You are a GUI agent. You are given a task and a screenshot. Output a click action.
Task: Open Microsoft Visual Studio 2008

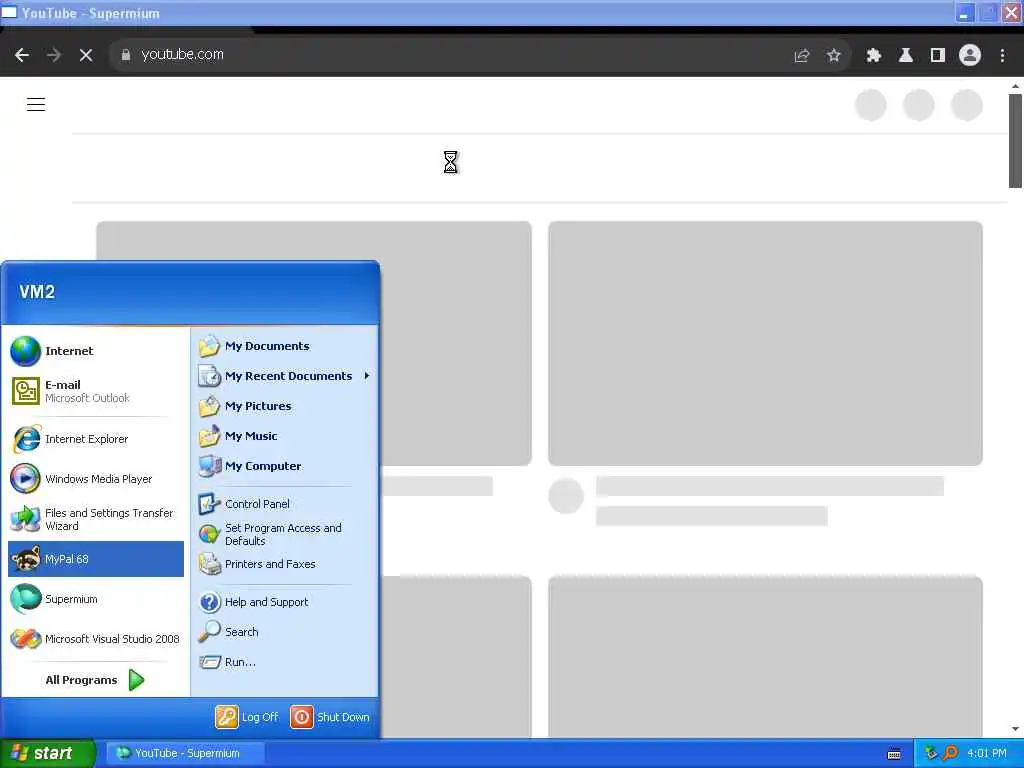tap(95, 639)
